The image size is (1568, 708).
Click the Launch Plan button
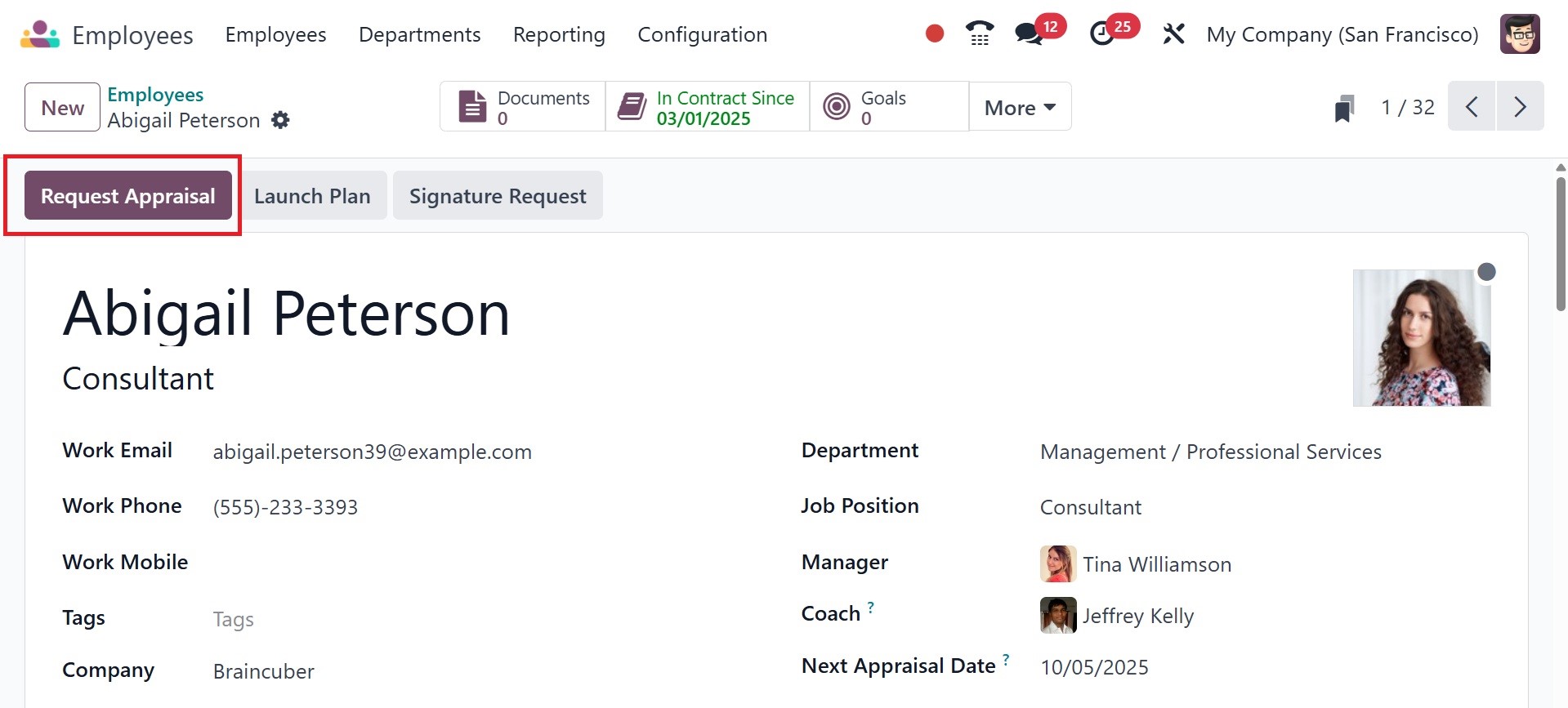click(x=312, y=196)
